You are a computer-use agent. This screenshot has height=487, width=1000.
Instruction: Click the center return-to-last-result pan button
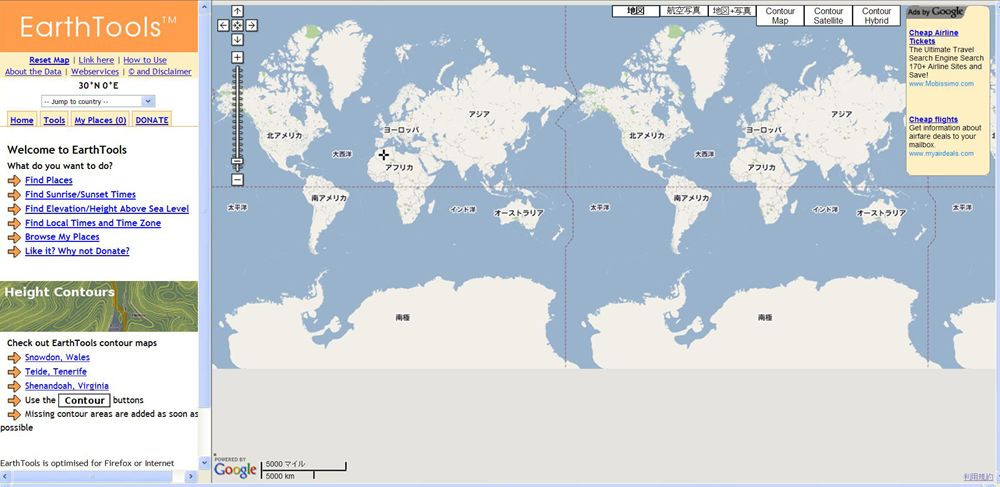pyautogui.click(x=237, y=25)
